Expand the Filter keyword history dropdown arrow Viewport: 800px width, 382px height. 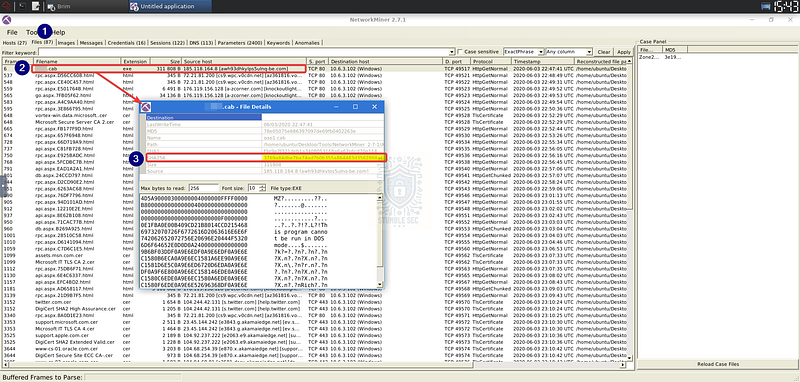[x=453, y=52]
